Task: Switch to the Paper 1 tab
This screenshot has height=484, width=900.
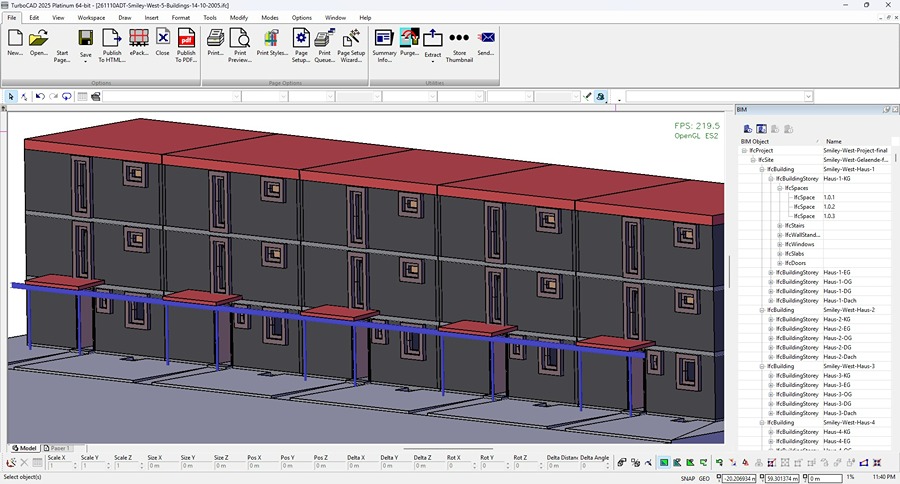Action: (60, 448)
